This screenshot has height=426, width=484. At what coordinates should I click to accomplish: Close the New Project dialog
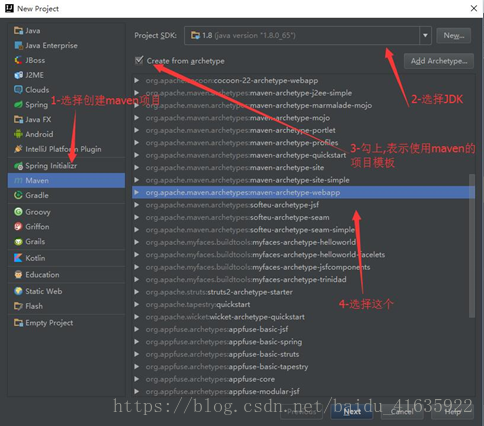pyautogui.click(x=474, y=8)
